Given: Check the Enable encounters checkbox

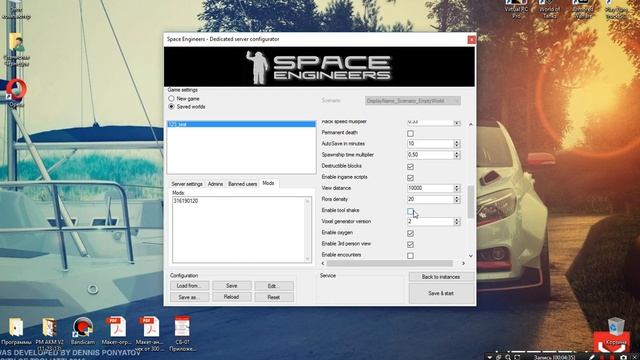Looking at the screenshot, I should 410,256.
